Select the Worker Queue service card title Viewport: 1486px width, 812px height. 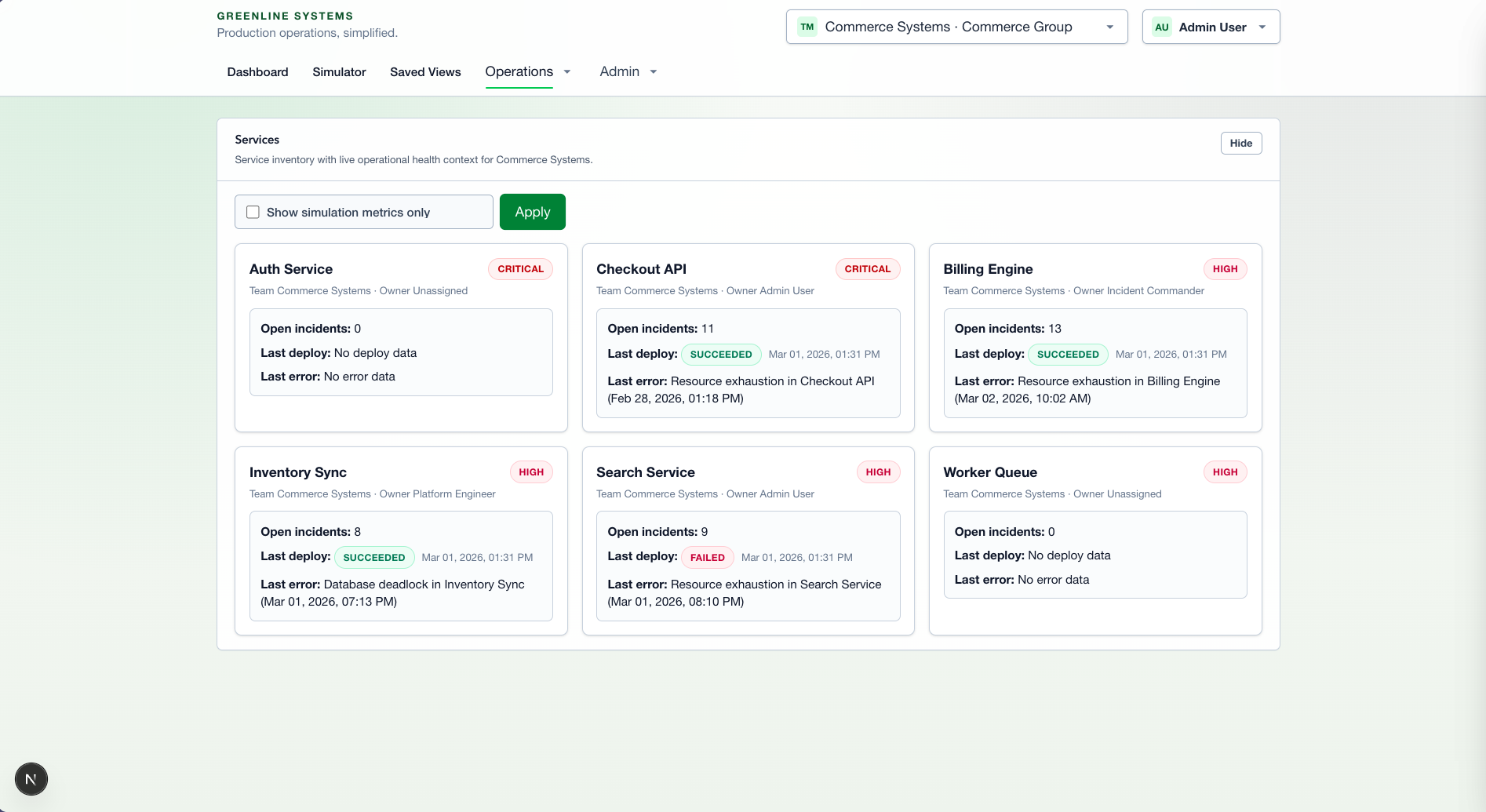pyautogui.click(x=989, y=472)
